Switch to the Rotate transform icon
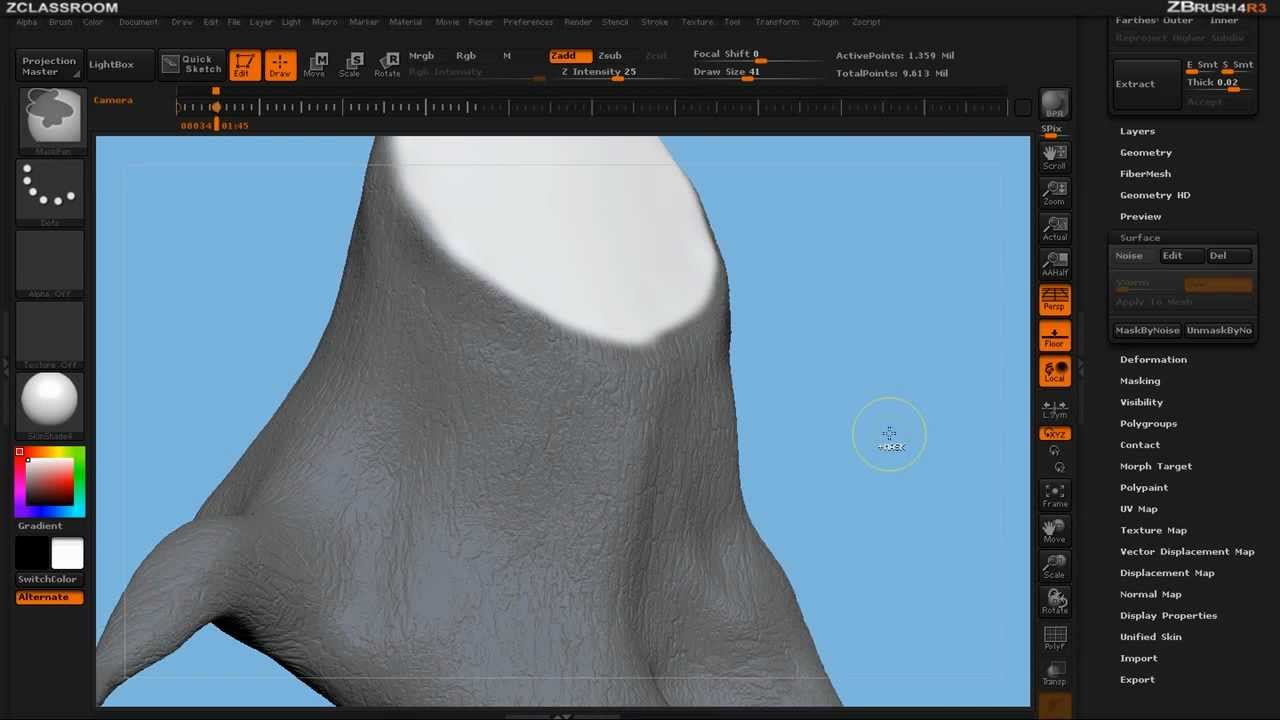The image size is (1280, 720). click(387, 65)
